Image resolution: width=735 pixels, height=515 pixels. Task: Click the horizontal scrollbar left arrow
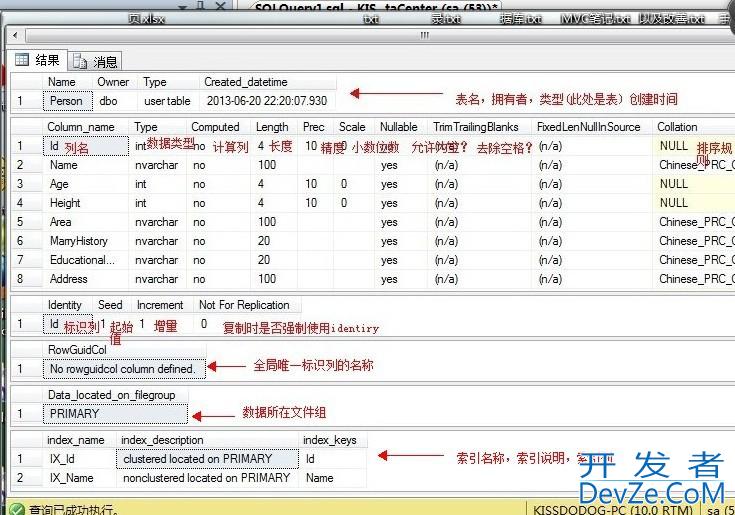coord(15,35)
